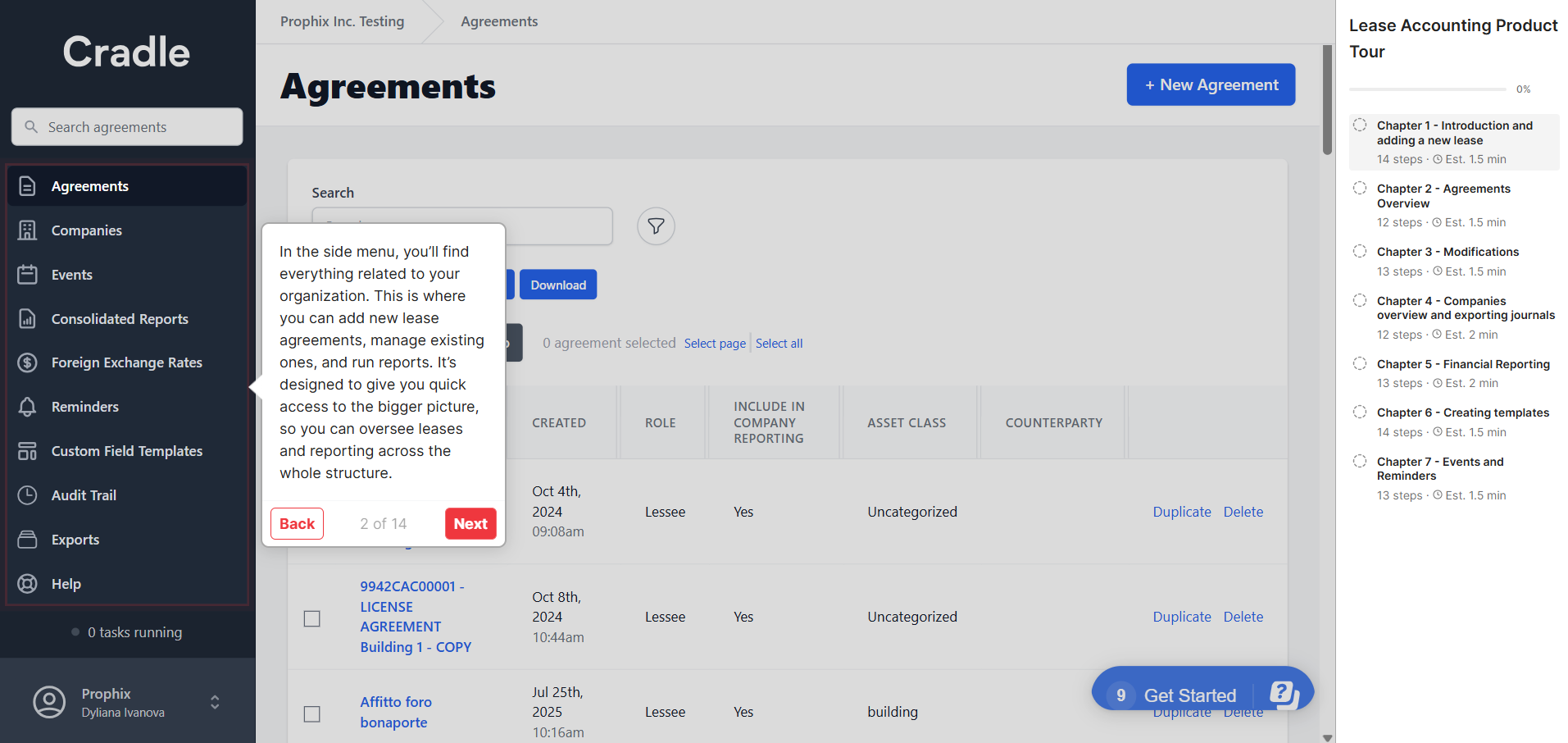
Task: Click Next in the tour popup
Action: coord(470,524)
